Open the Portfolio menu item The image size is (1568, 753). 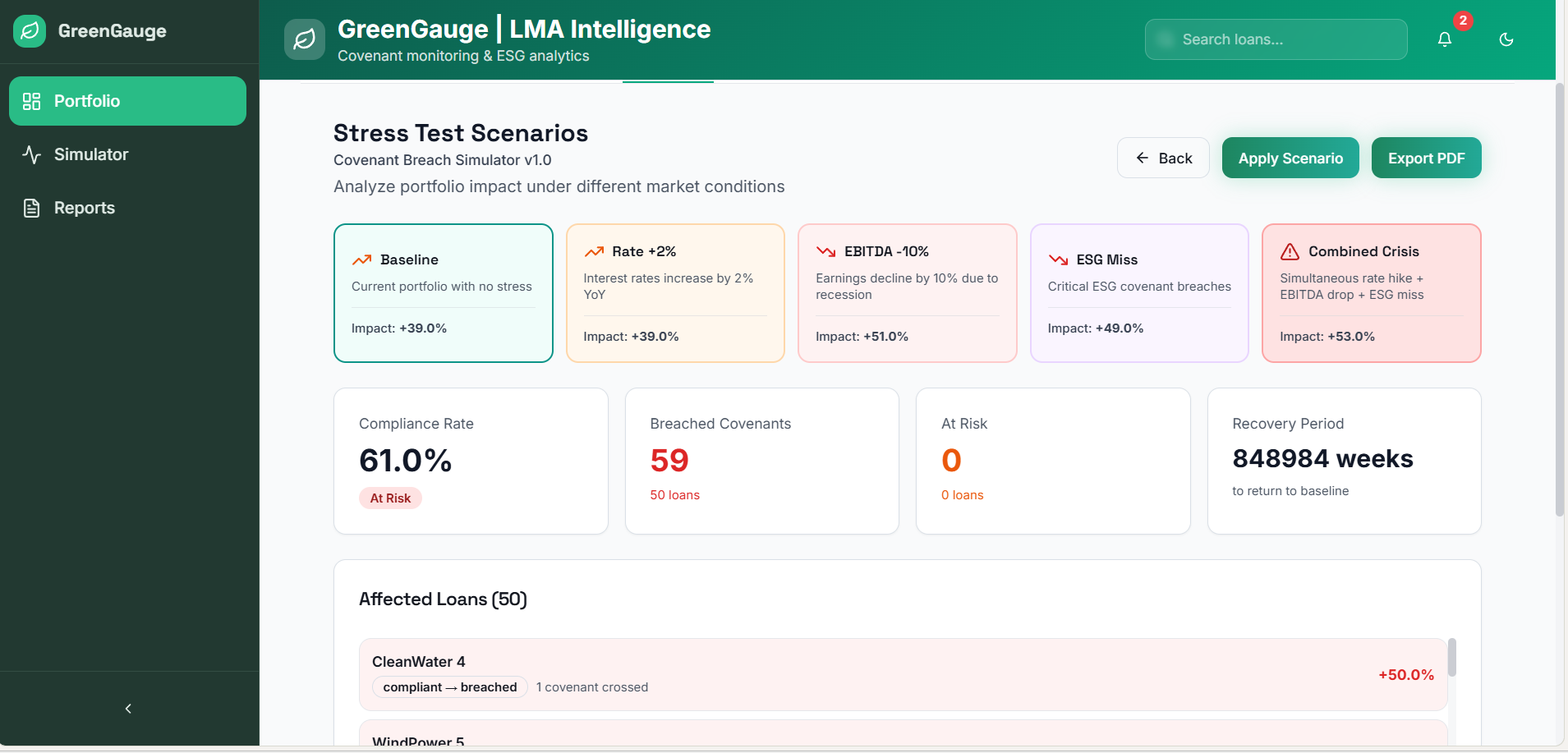[x=127, y=101]
